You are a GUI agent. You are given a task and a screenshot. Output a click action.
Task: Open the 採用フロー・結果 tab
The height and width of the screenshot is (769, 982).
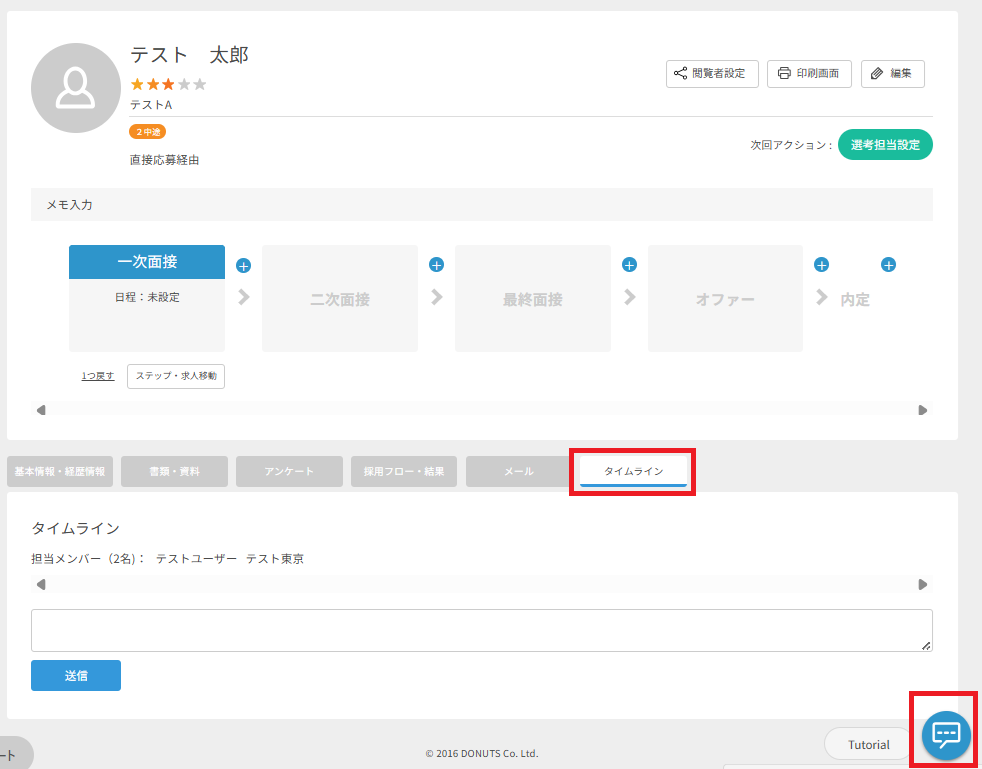tap(404, 471)
